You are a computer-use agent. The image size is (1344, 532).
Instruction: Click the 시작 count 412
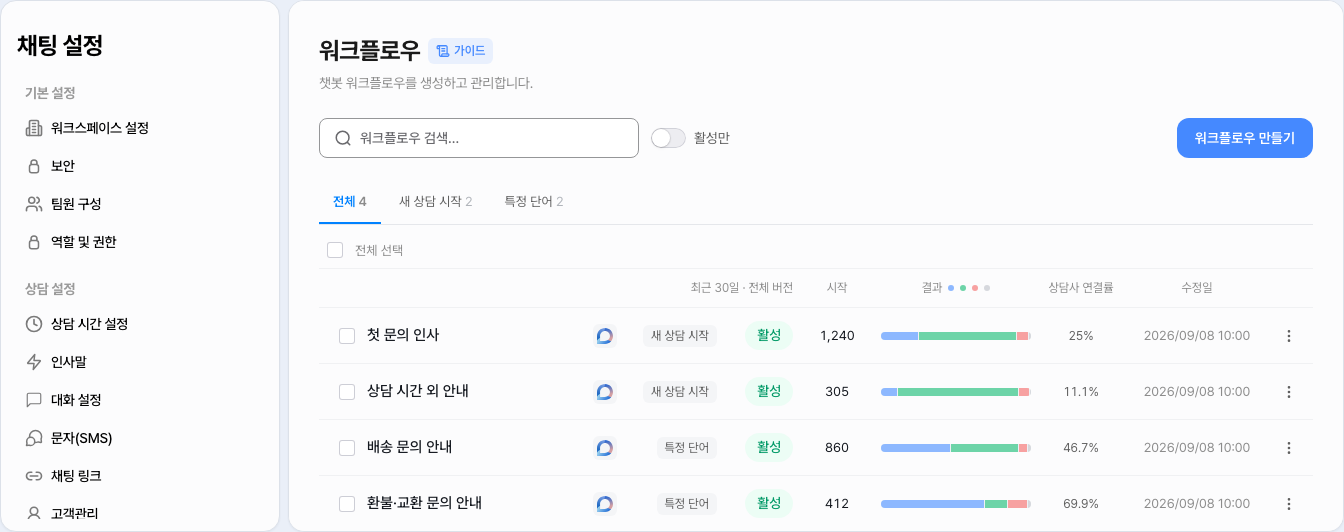coord(837,504)
